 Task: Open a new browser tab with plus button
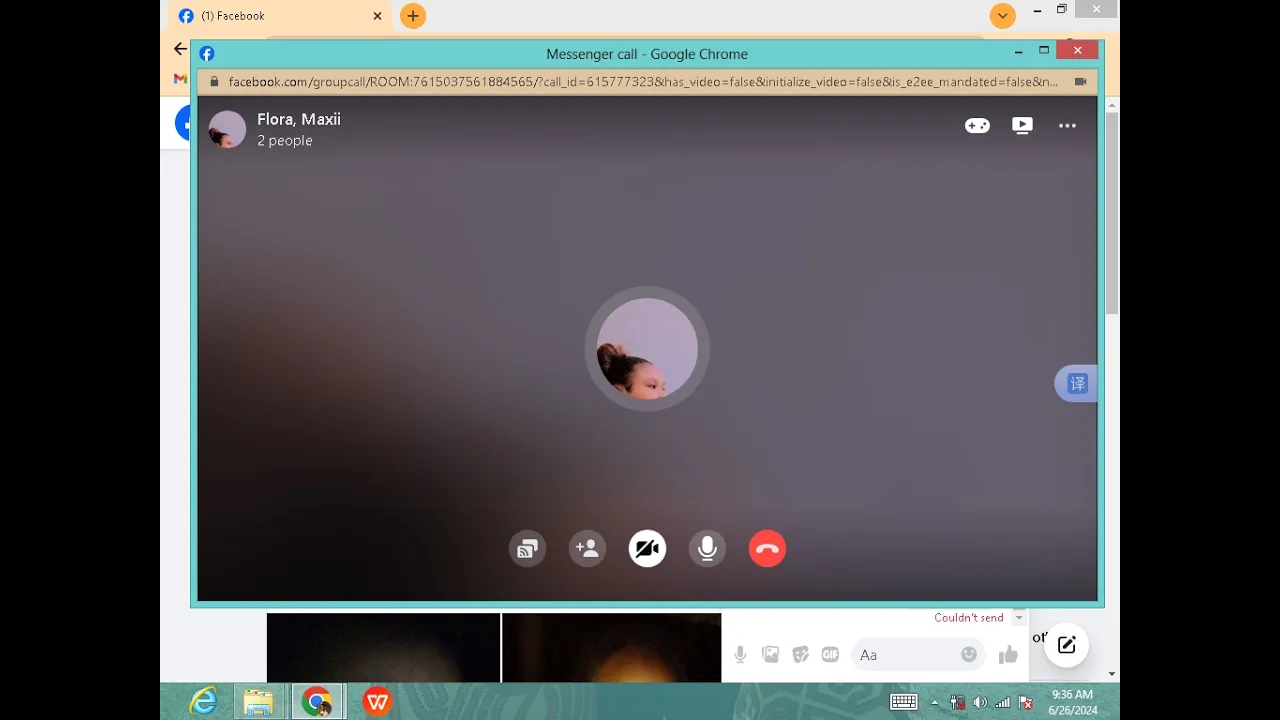tap(413, 16)
